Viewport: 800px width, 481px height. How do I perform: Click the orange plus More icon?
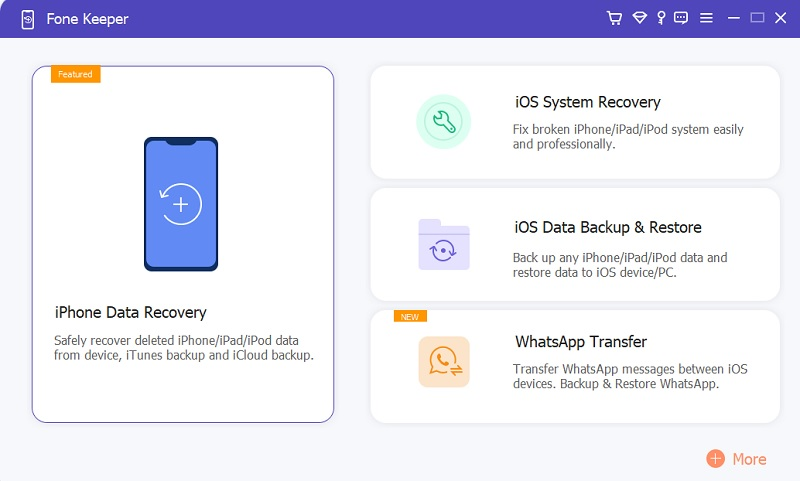coord(715,459)
